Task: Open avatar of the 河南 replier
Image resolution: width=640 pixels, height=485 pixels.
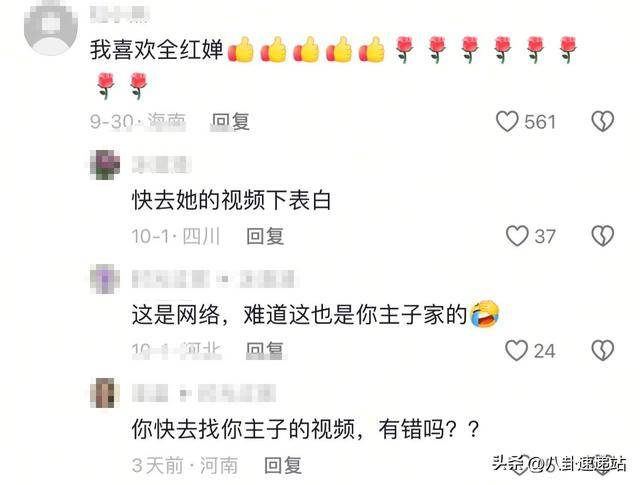Action: point(105,393)
